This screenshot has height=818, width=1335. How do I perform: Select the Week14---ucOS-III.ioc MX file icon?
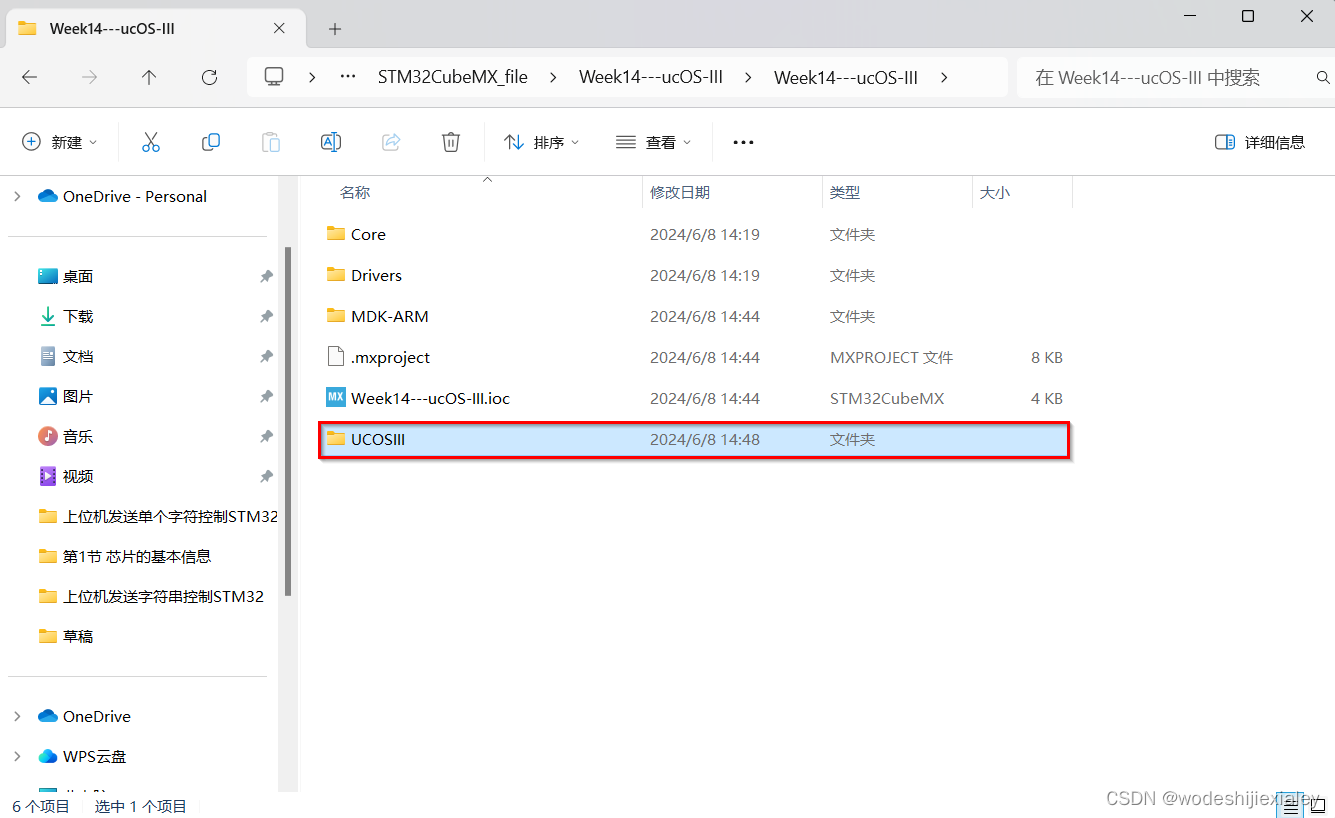coord(336,397)
